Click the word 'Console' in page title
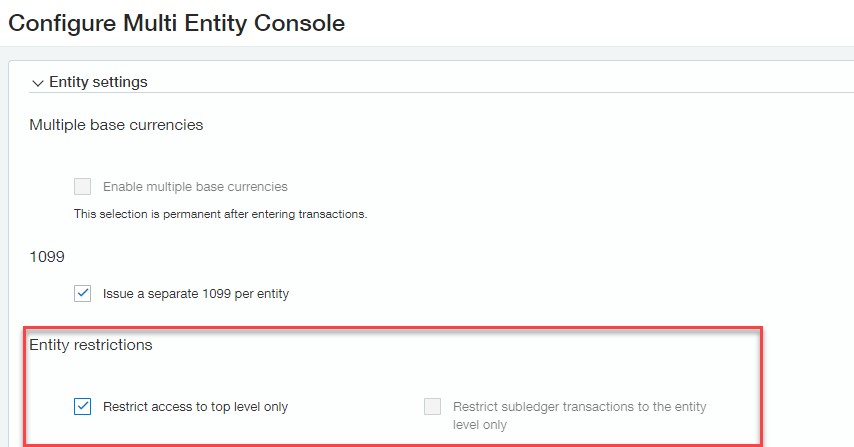This screenshot has height=447, width=854. click(x=301, y=23)
